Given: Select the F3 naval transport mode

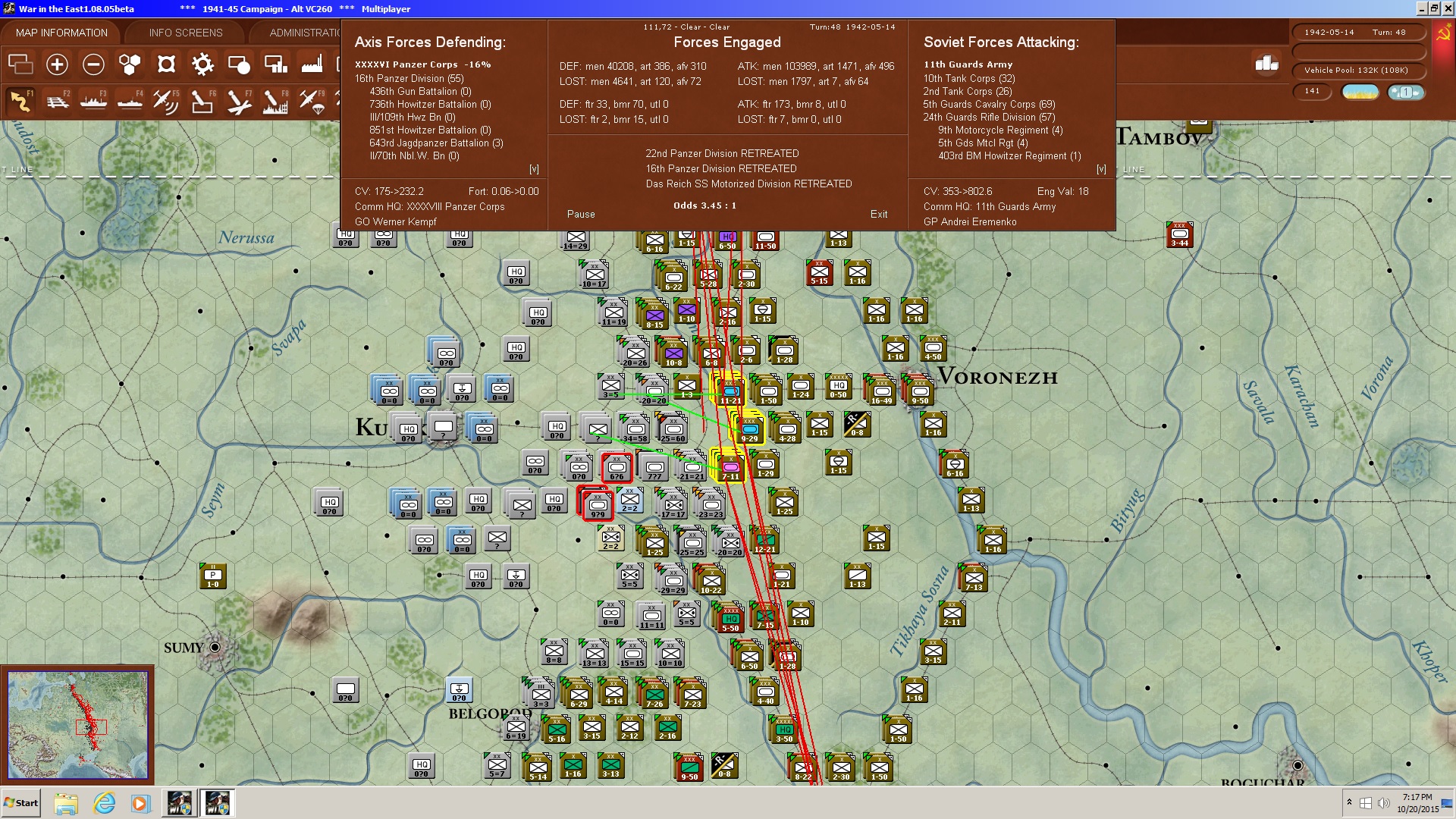Looking at the screenshot, I should 93,101.
